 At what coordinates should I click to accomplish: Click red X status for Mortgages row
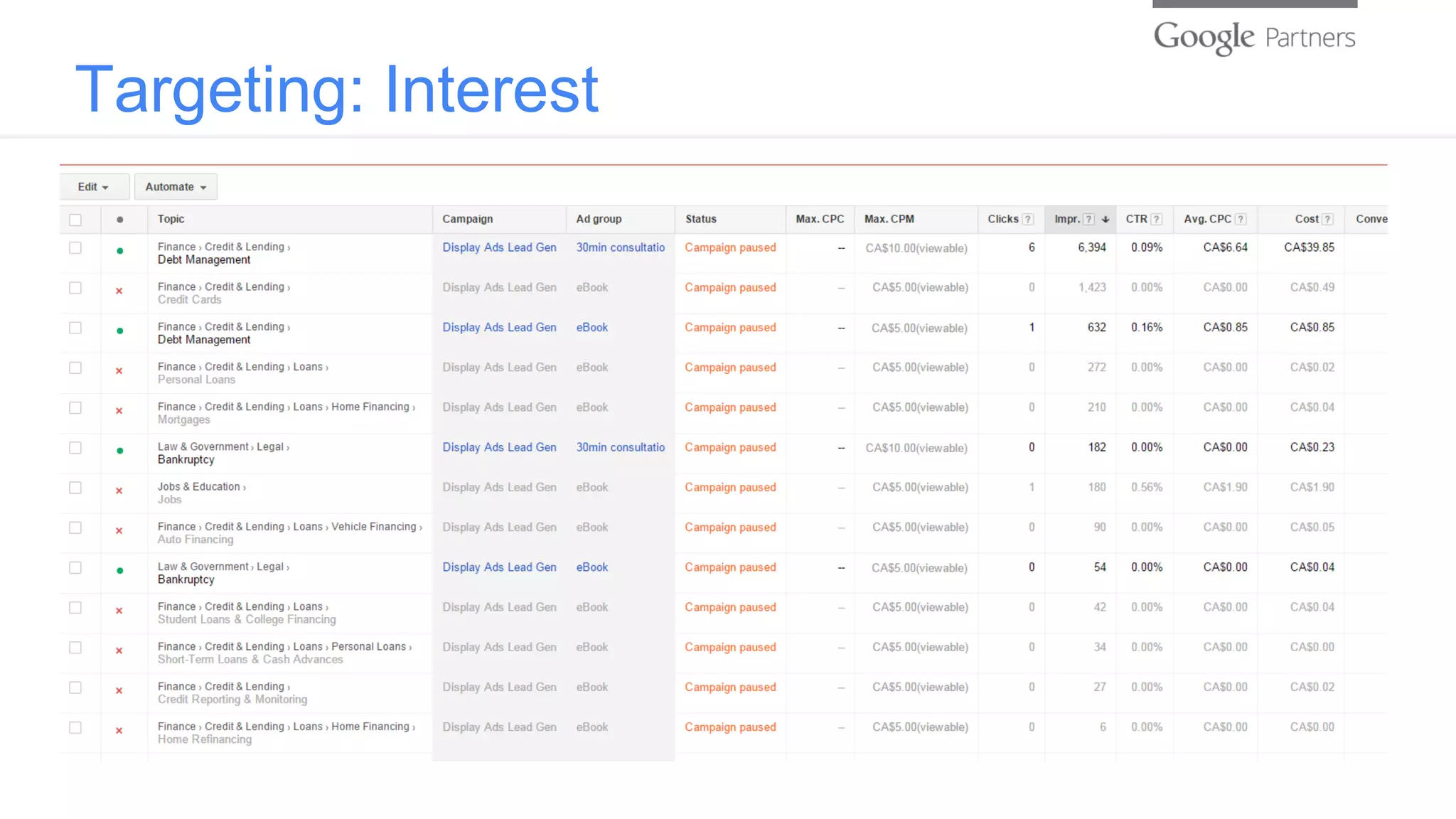pos(119,411)
